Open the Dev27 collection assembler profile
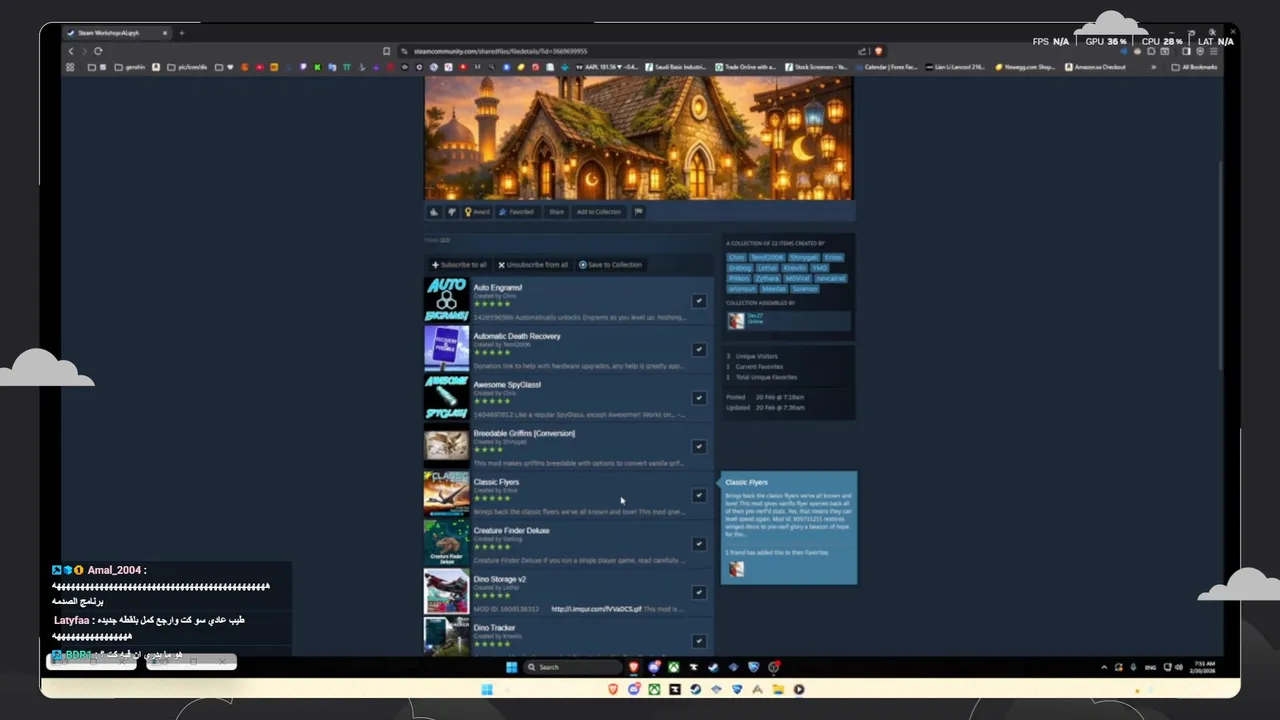The height and width of the screenshot is (720, 1280). (x=788, y=320)
